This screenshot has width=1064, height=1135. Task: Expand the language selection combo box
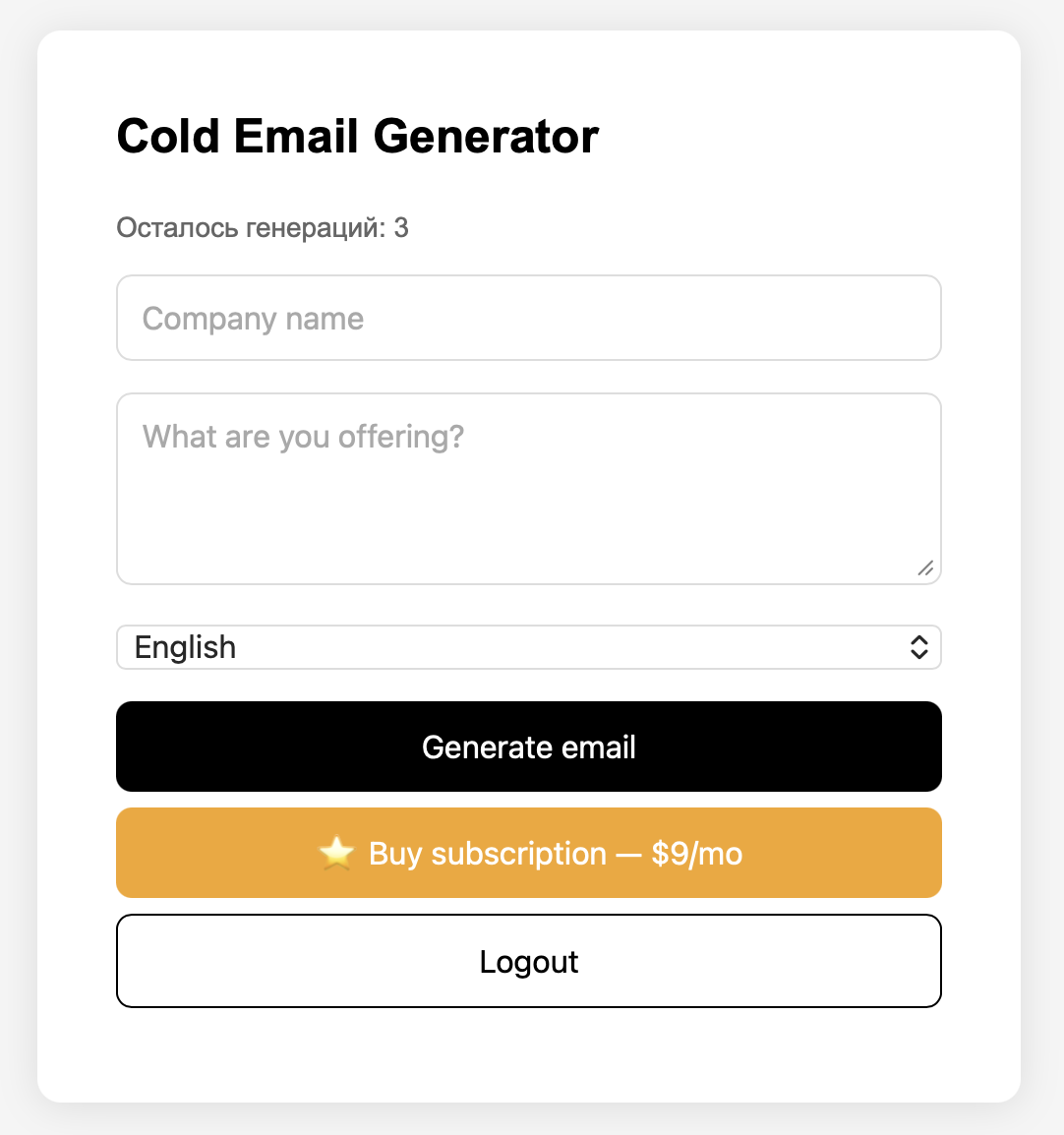529,647
